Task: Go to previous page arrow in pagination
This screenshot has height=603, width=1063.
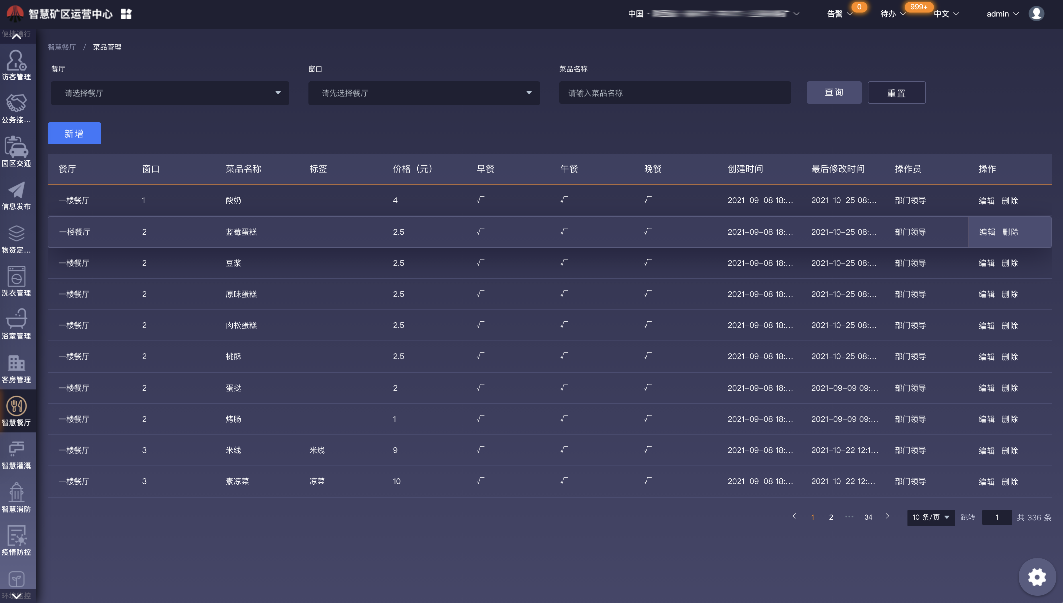Action: coord(794,516)
